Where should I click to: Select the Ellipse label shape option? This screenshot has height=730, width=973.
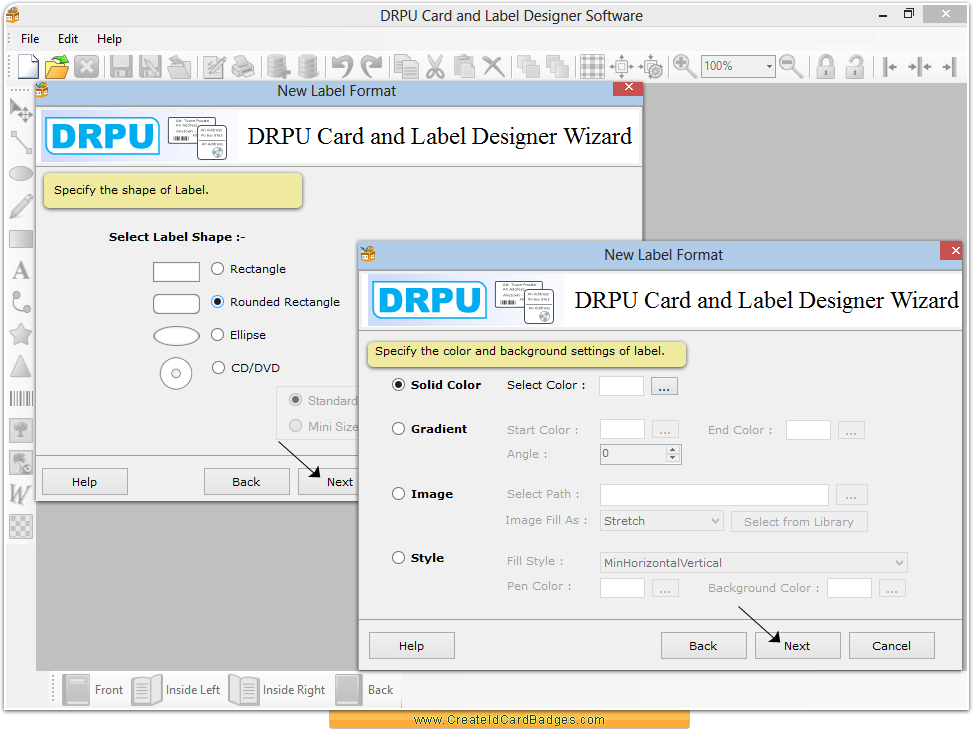217,335
